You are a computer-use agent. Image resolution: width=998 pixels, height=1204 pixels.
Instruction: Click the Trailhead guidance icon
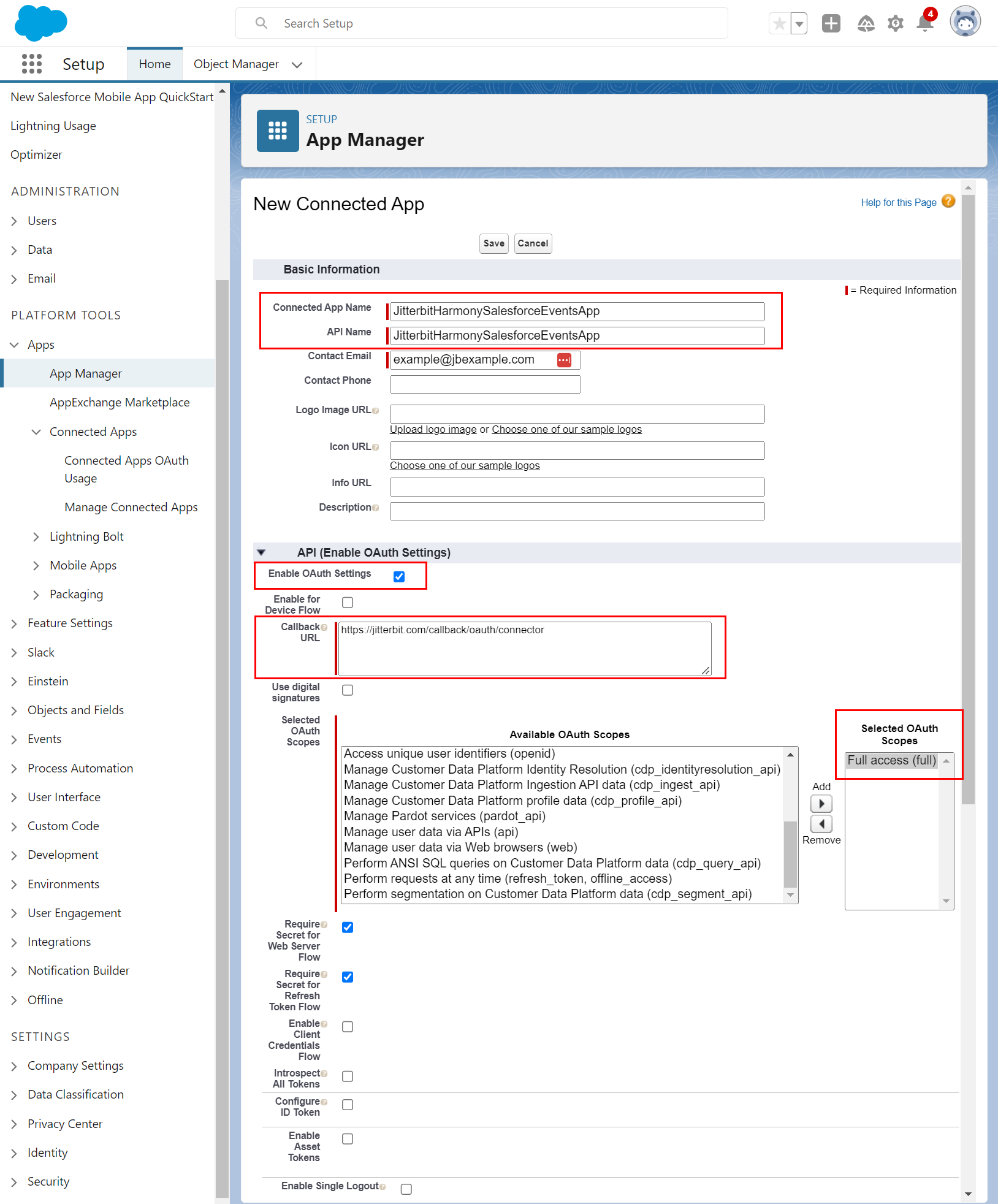pos(866,23)
